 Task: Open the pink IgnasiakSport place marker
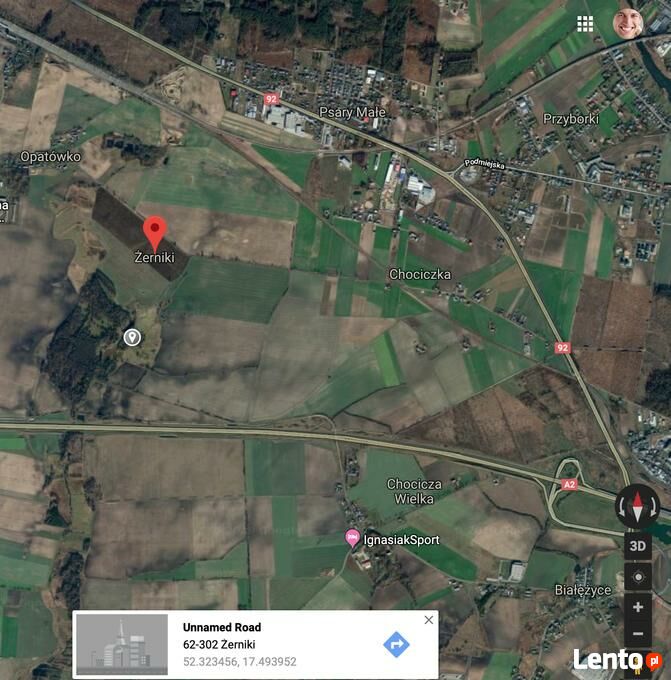352,538
